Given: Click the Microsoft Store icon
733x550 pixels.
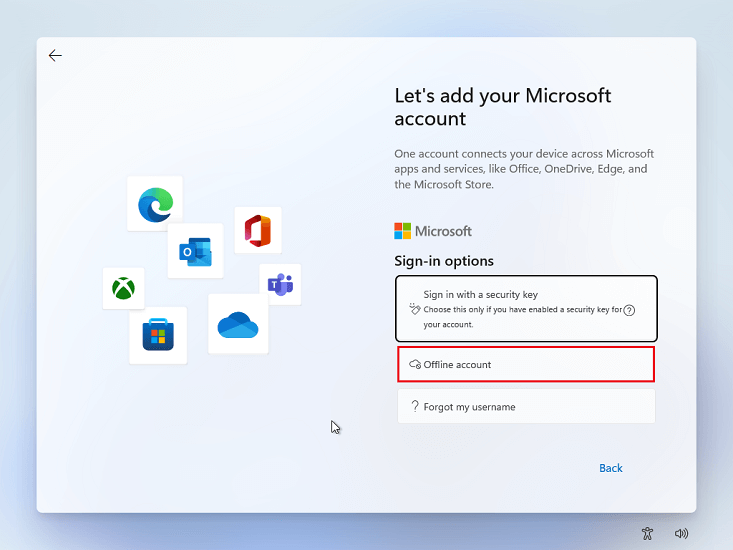Looking at the screenshot, I should click(x=158, y=335).
